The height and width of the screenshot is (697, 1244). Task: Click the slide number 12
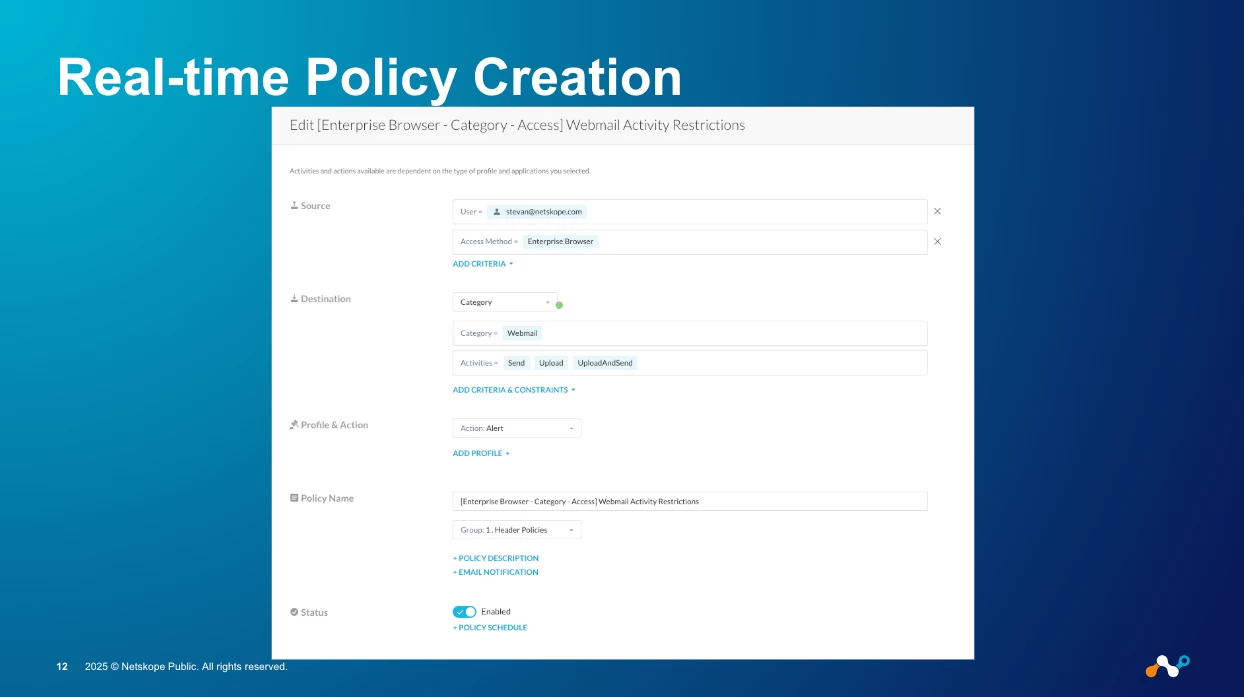tap(62, 666)
